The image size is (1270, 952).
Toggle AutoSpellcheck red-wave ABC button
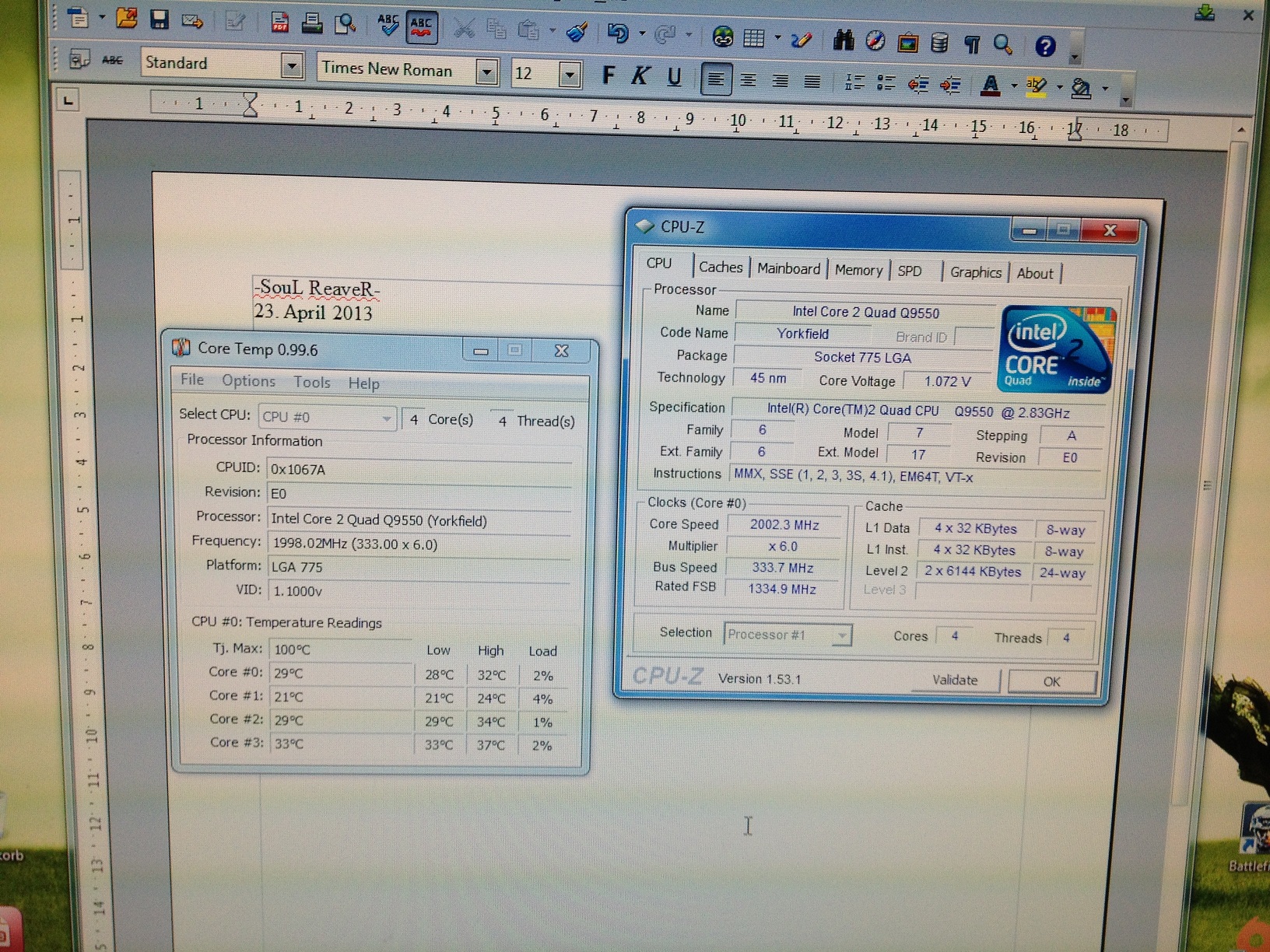(421, 27)
